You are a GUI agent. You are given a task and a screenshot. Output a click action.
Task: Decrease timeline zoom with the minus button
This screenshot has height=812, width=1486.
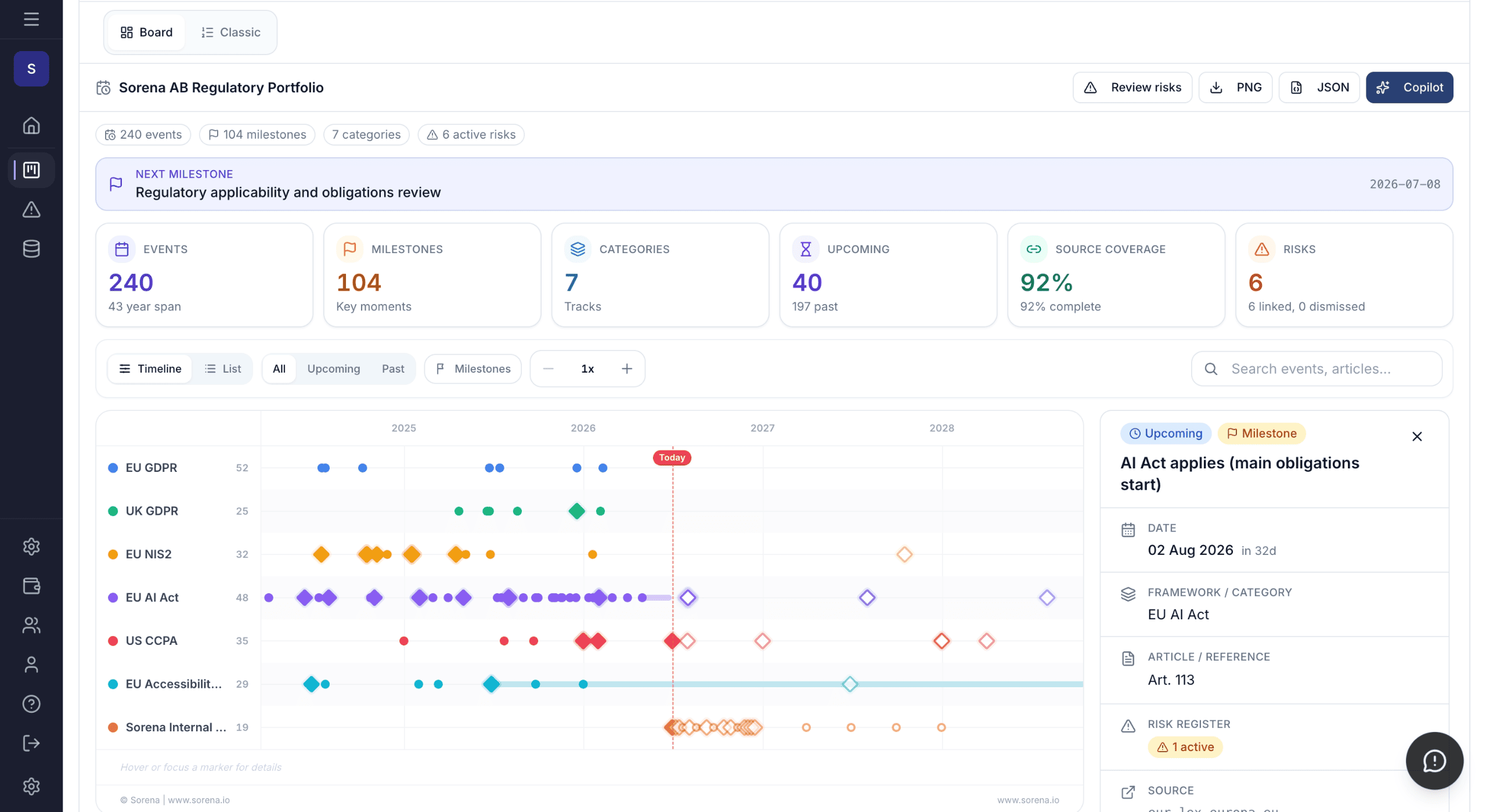pos(549,369)
